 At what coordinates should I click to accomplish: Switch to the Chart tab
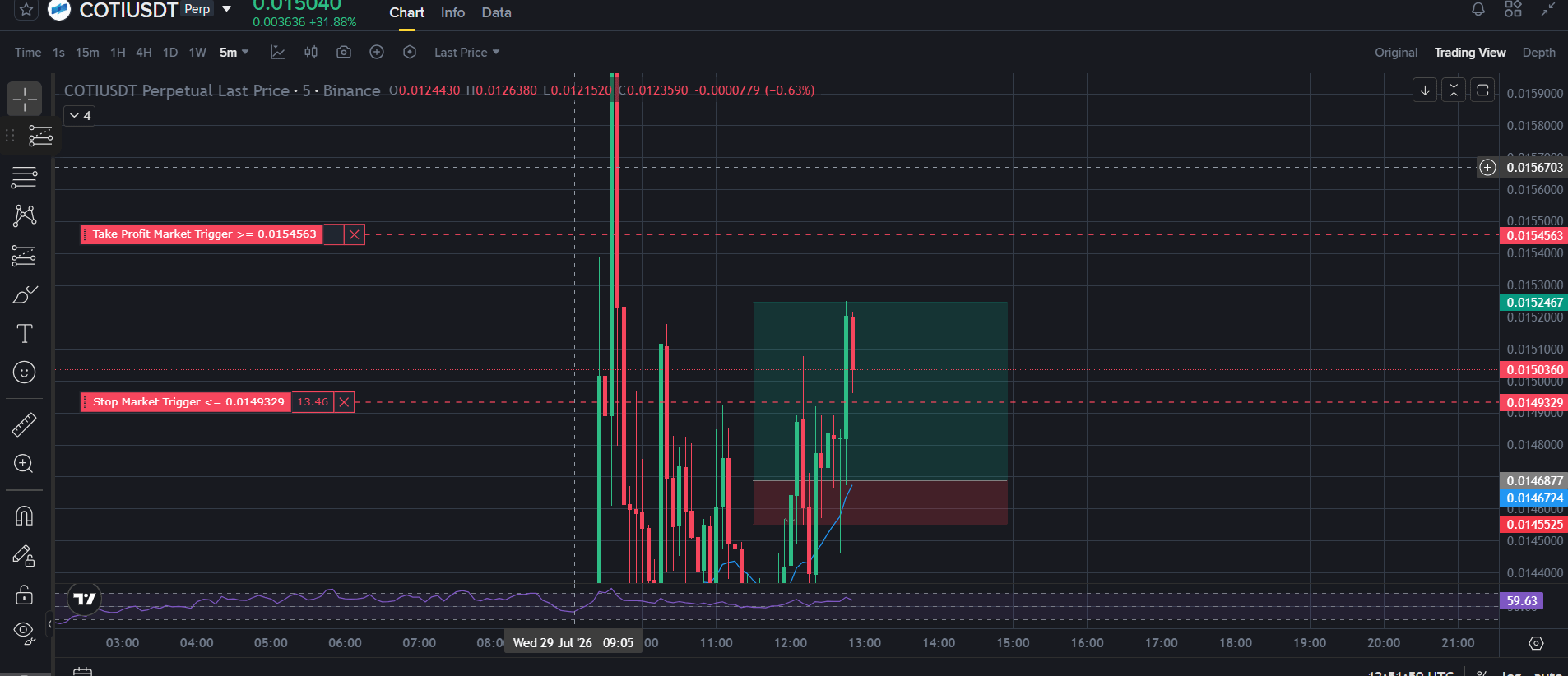[x=406, y=12]
